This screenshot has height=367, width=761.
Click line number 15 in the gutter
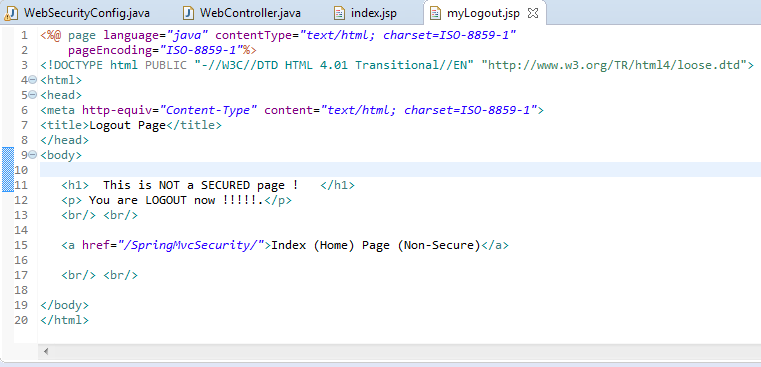pos(21,245)
